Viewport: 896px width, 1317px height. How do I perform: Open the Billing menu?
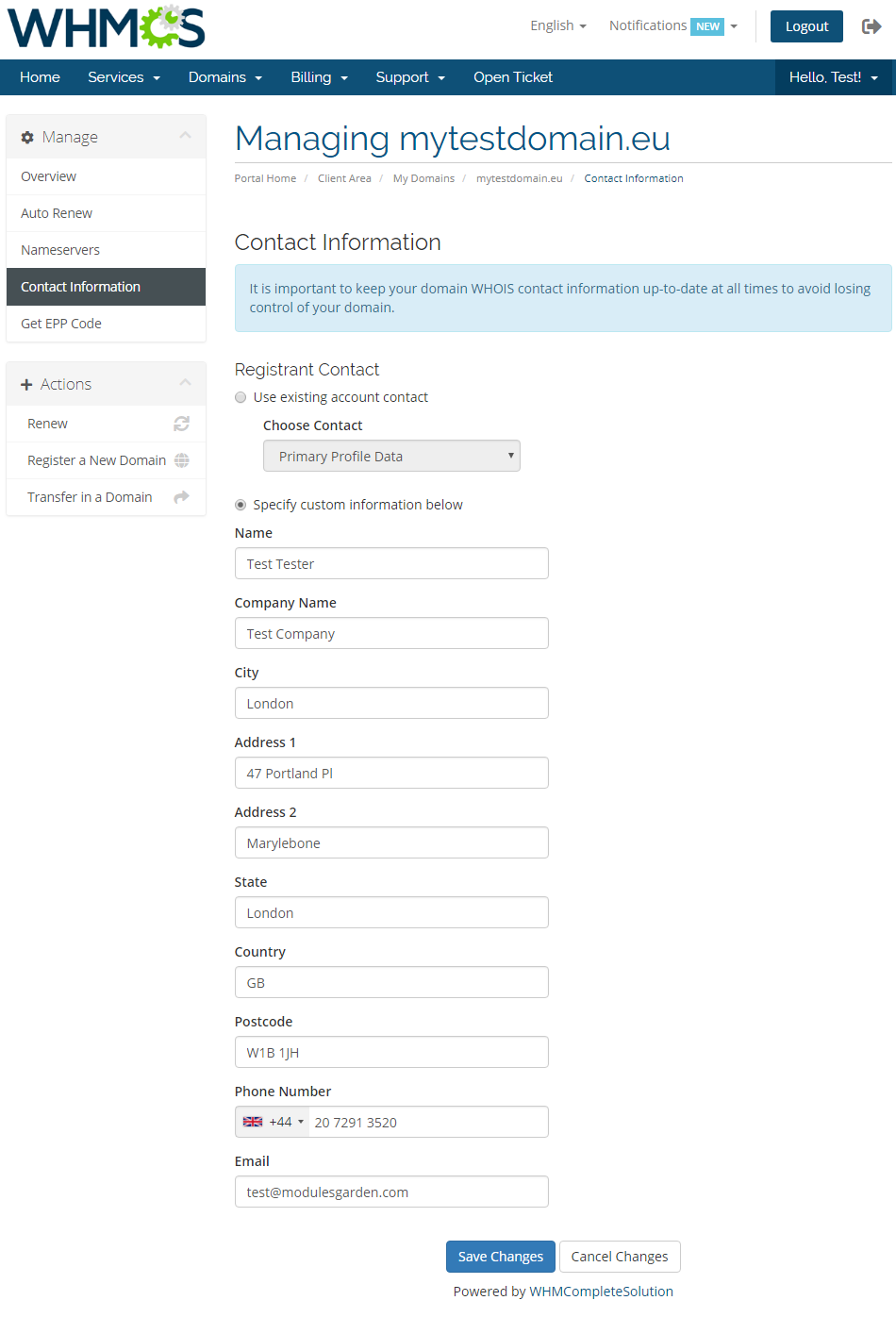319,77
